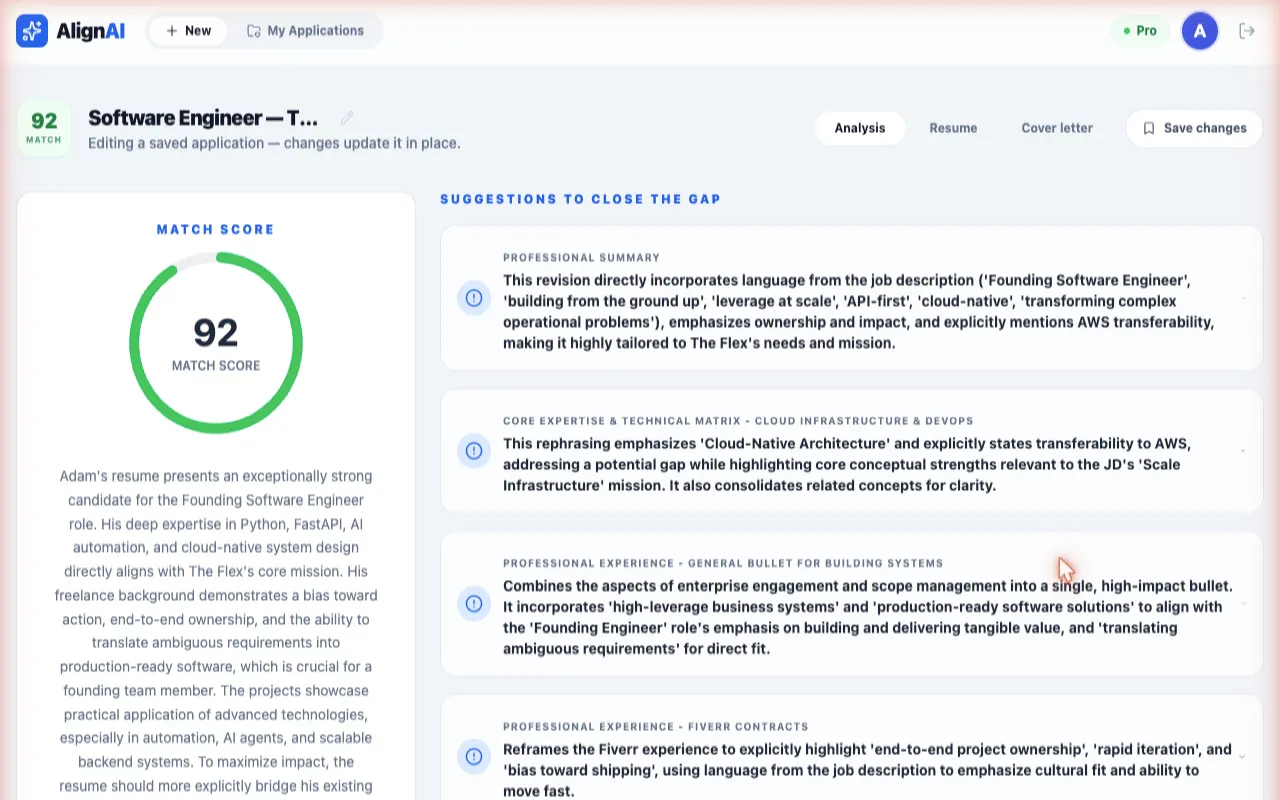This screenshot has height=800, width=1280.
Task: Click the AlignAI brand name text
Action: pos(90,31)
